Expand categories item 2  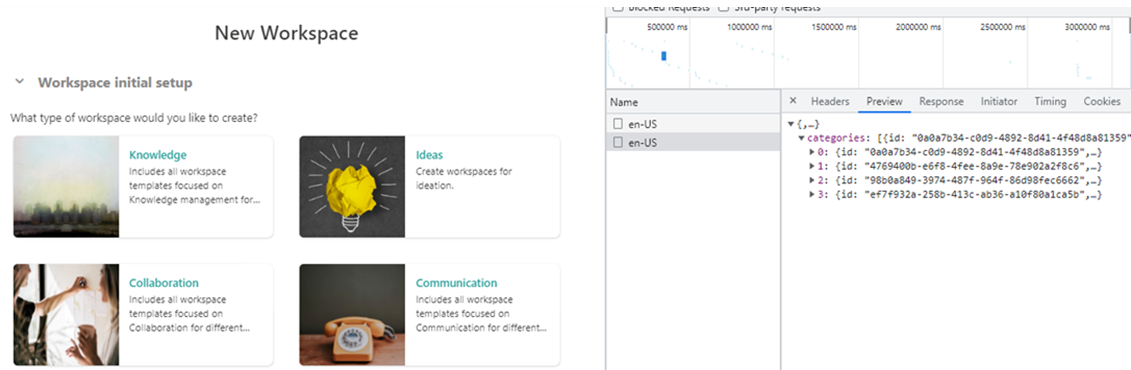(x=811, y=181)
